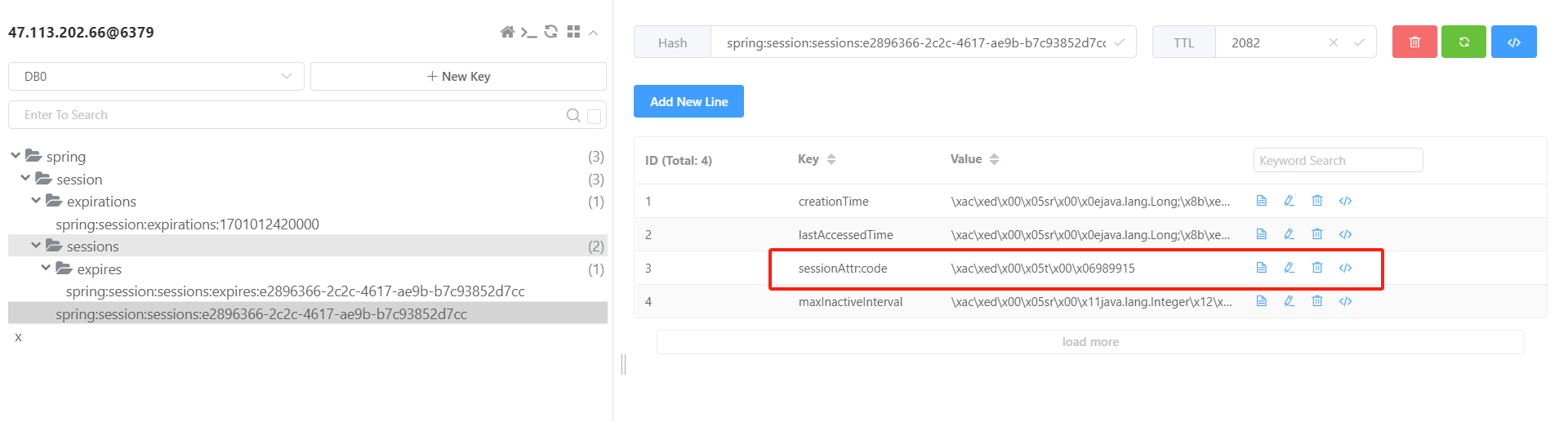Collapse the connection panel chevron
Screen dimensions: 1568x422
point(594,33)
